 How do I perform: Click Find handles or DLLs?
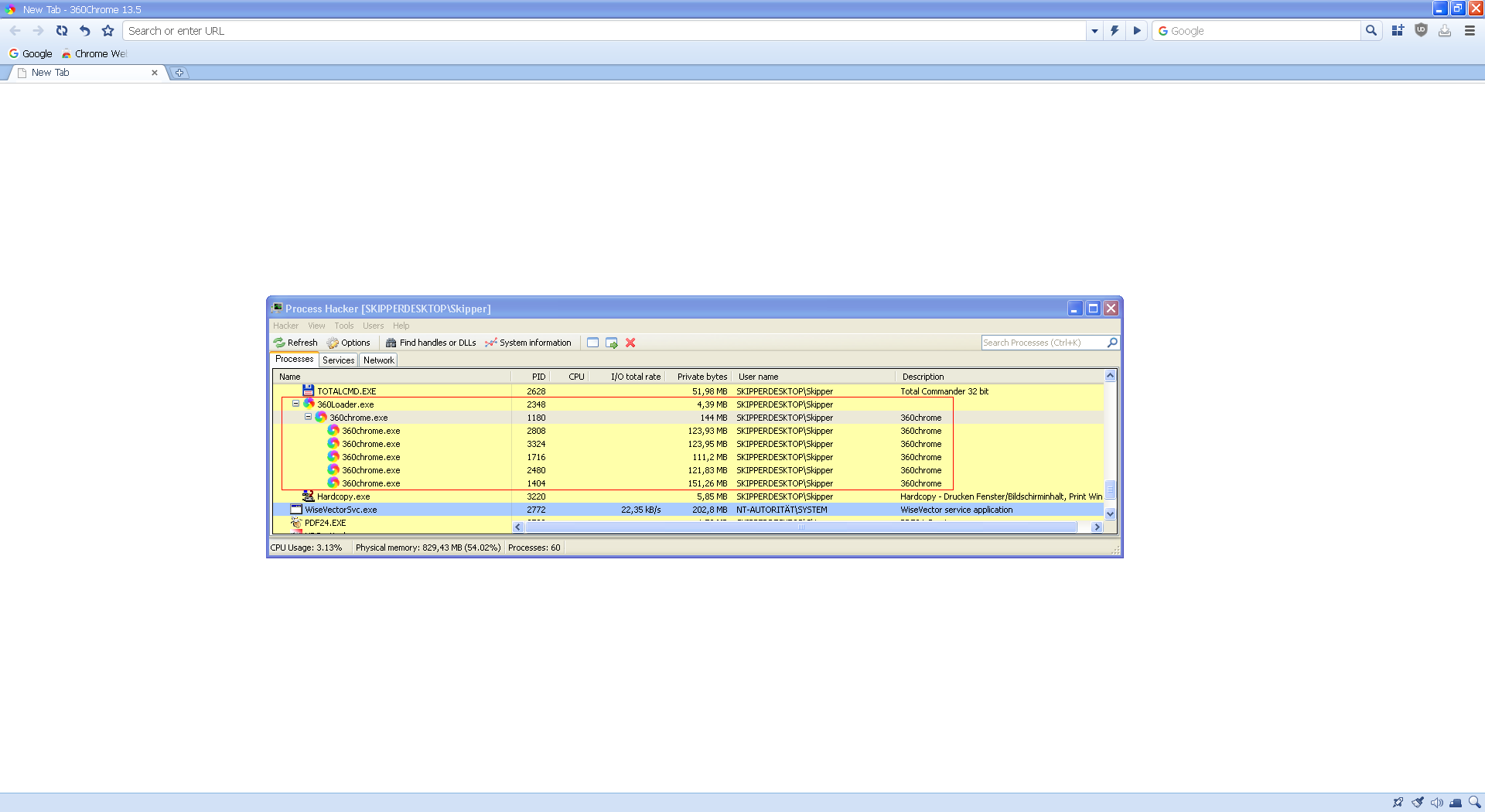431,343
